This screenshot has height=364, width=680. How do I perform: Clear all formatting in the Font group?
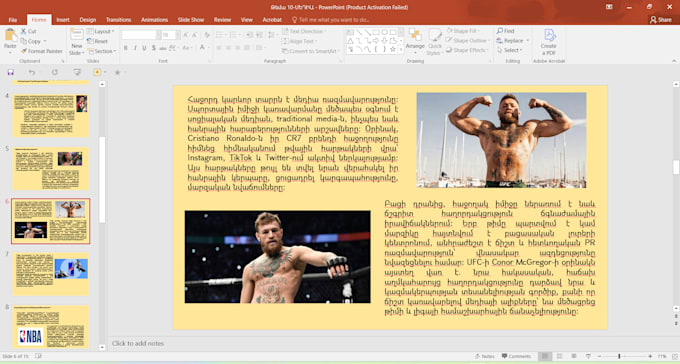[207, 35]
